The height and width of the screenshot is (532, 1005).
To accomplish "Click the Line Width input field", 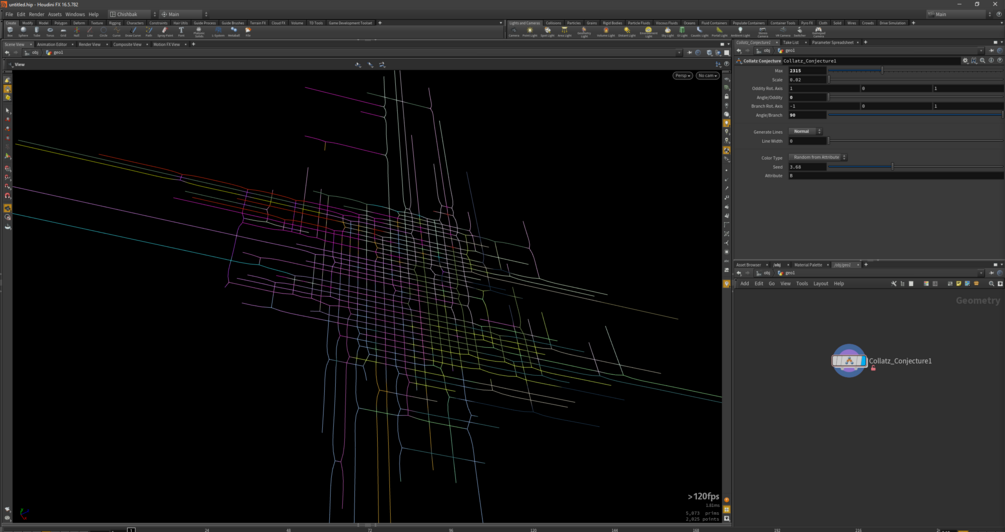I will [806, 141].
